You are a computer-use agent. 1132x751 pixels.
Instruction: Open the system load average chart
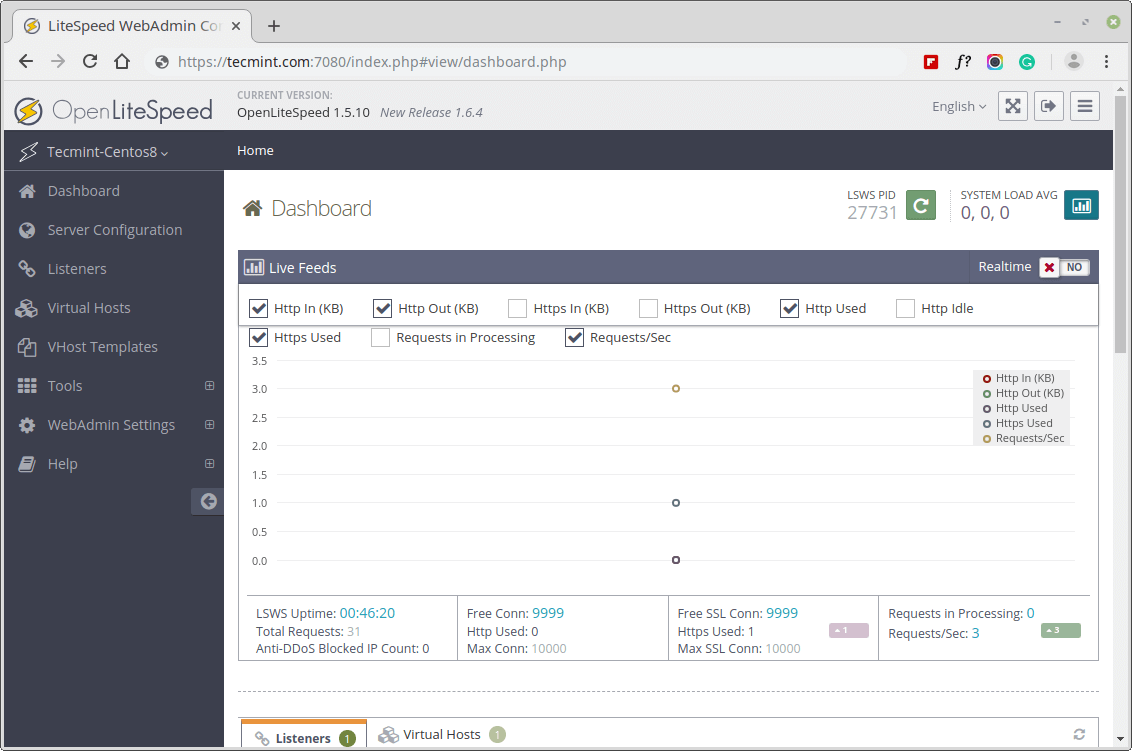[x=1081, y=205]
